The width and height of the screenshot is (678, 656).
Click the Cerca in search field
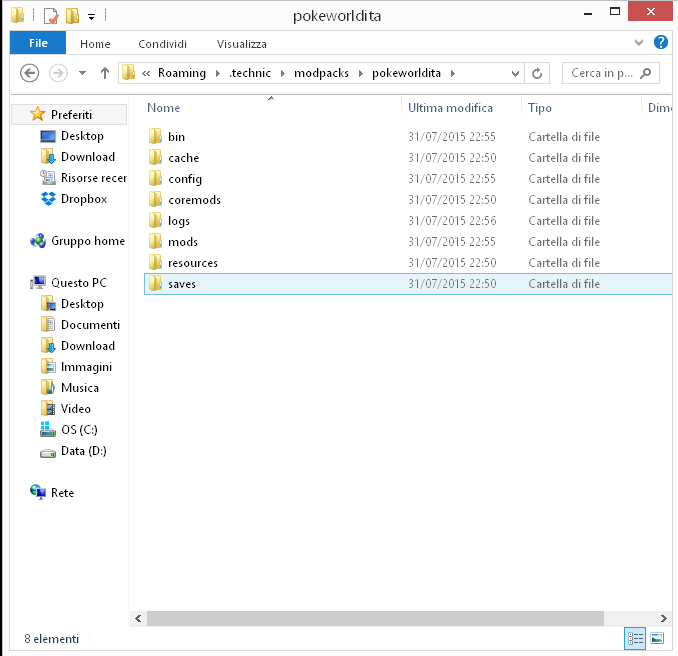pos(611,73)
